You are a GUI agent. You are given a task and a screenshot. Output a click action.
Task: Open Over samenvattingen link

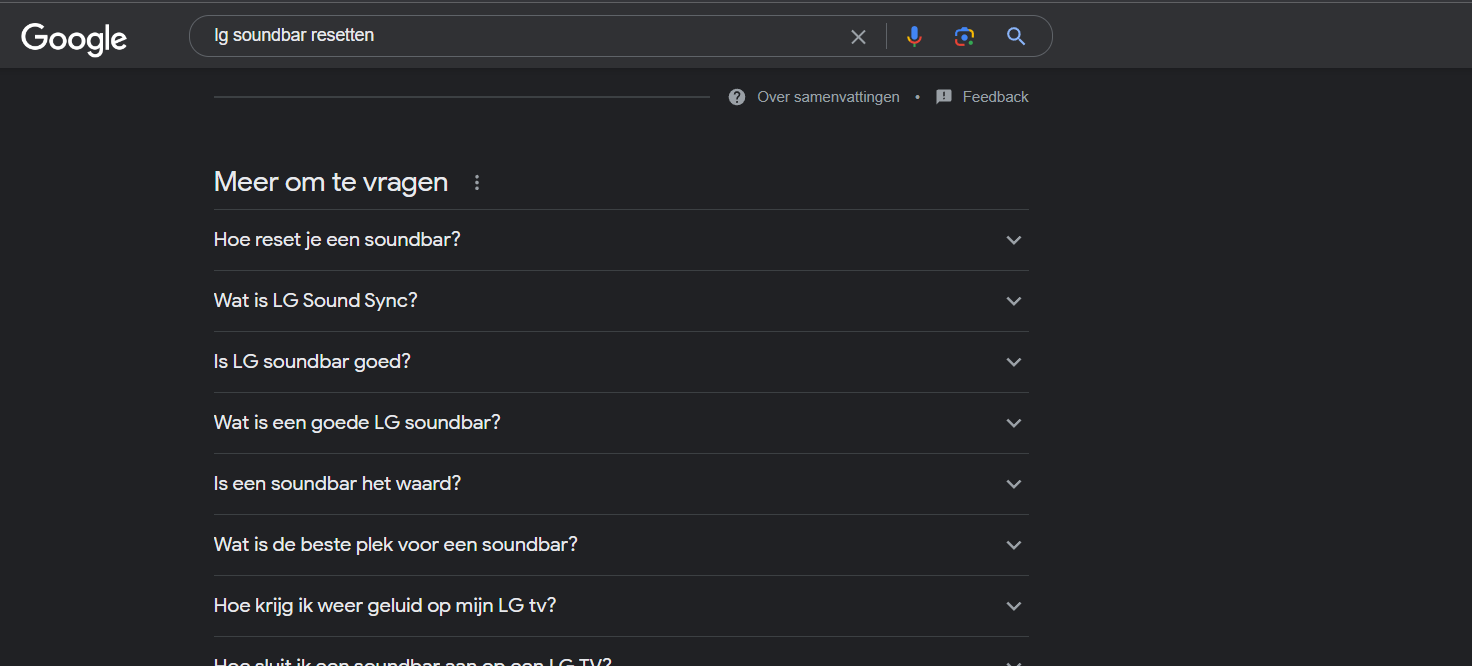828,97
